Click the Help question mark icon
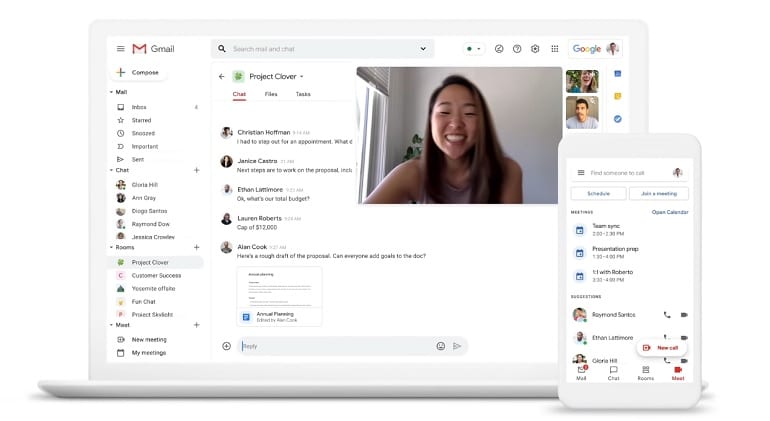The height and width of the screenshot is (421, 770). coord(517,49)
